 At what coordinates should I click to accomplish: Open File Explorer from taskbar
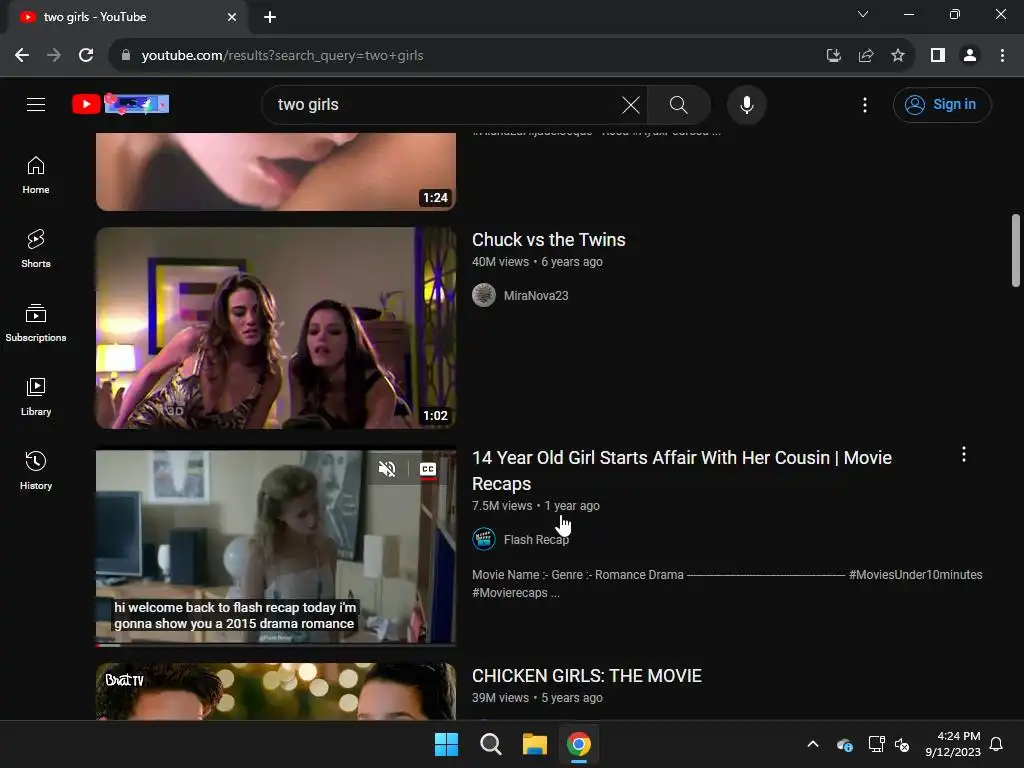click(x=534, y=744)
